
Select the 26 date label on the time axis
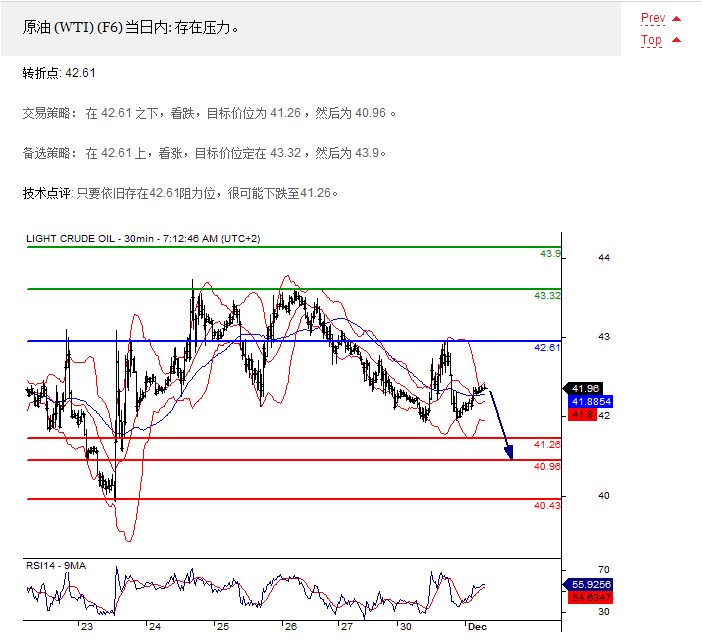pos(291,627)
